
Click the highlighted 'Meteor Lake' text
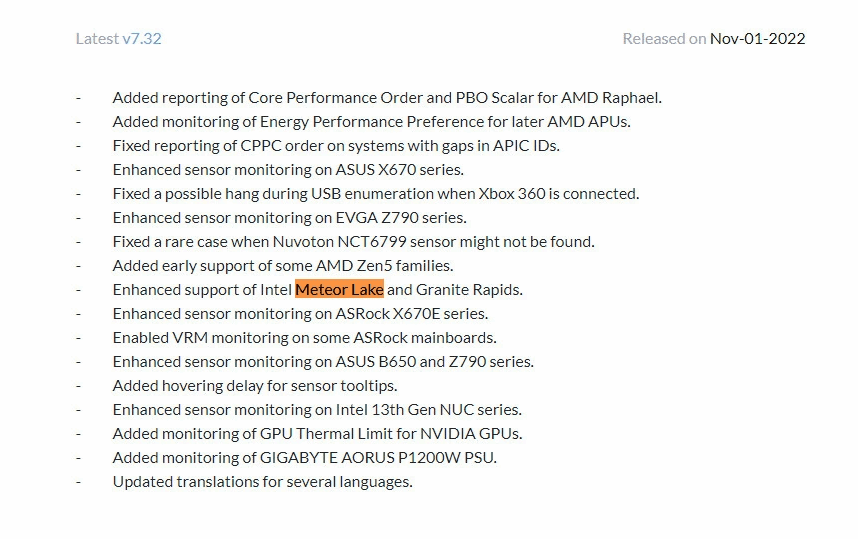tap(339, 289)
